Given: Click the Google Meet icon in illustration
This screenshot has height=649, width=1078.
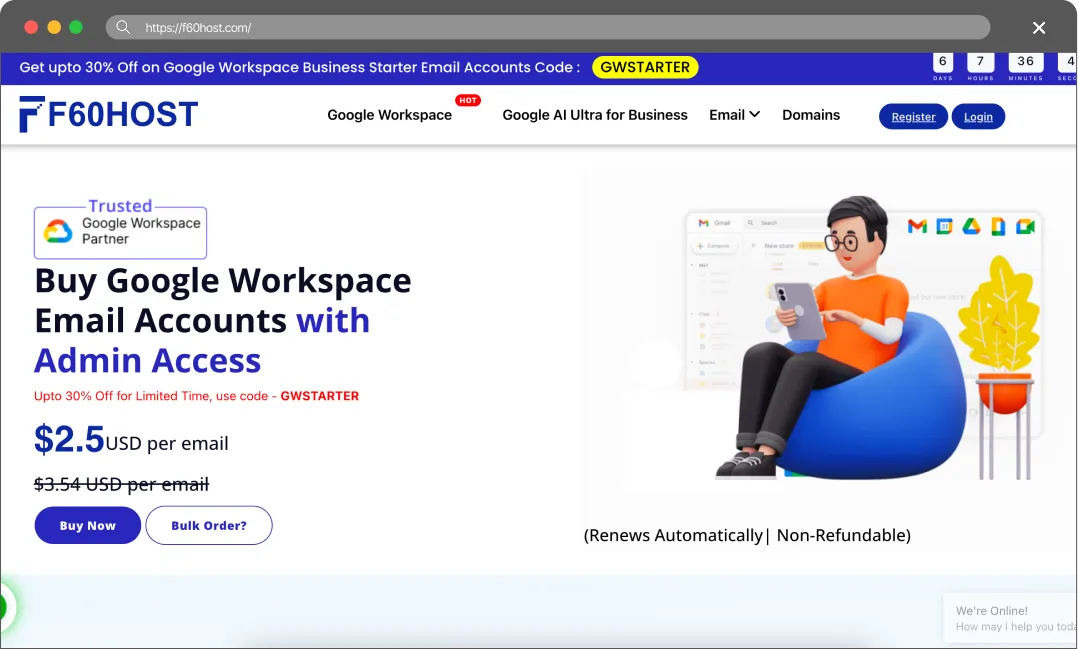Looking at the screenshot, I should click(x=1025, y=226).
